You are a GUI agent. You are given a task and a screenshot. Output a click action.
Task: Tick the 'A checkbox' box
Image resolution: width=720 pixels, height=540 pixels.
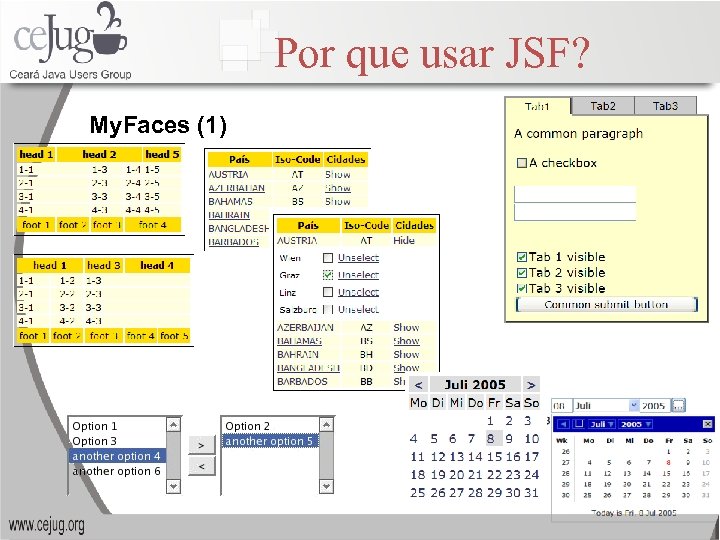522,163
